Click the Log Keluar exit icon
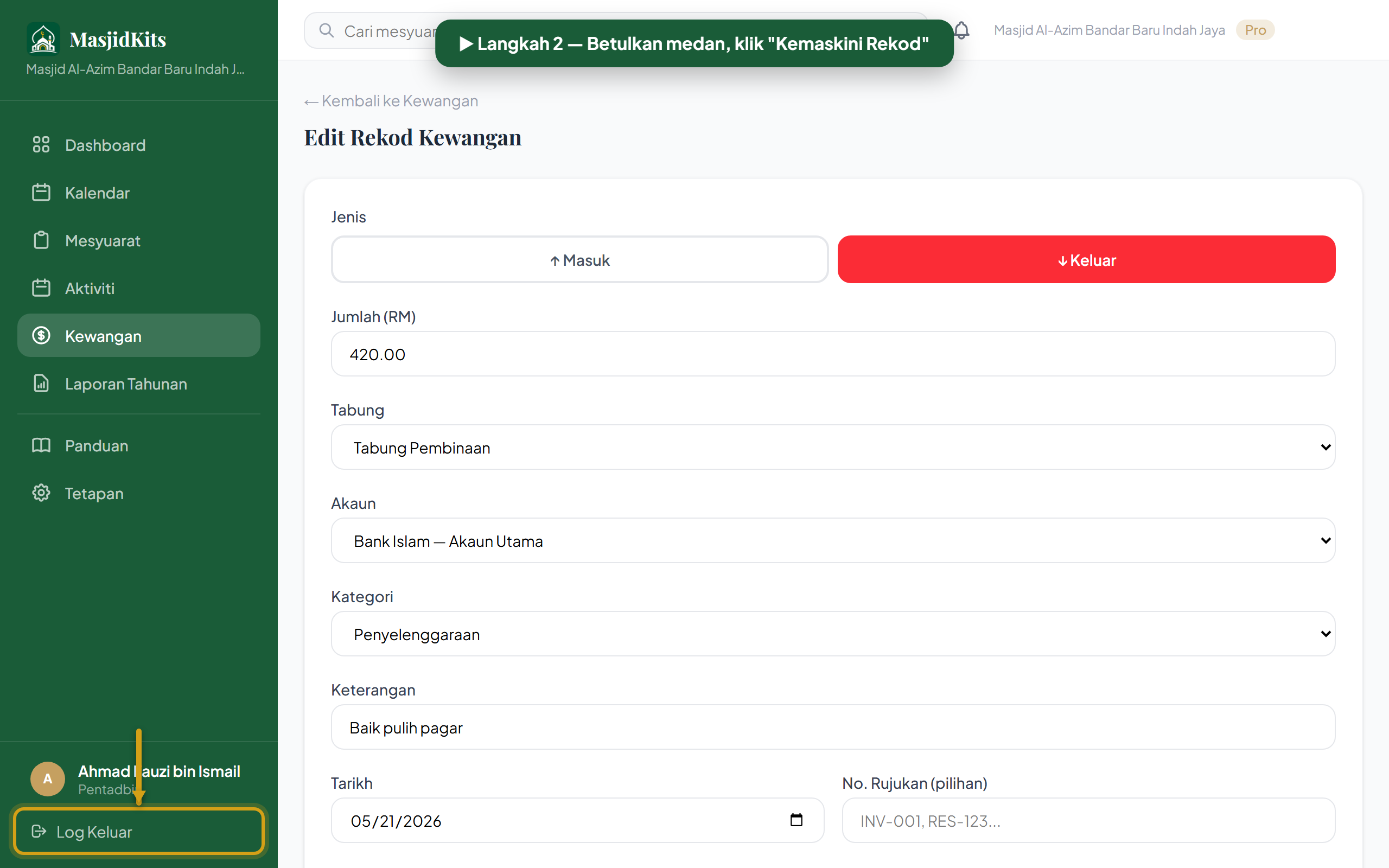Image resolution: width=1389 pixels, height=868 pixels. [39, 831]
